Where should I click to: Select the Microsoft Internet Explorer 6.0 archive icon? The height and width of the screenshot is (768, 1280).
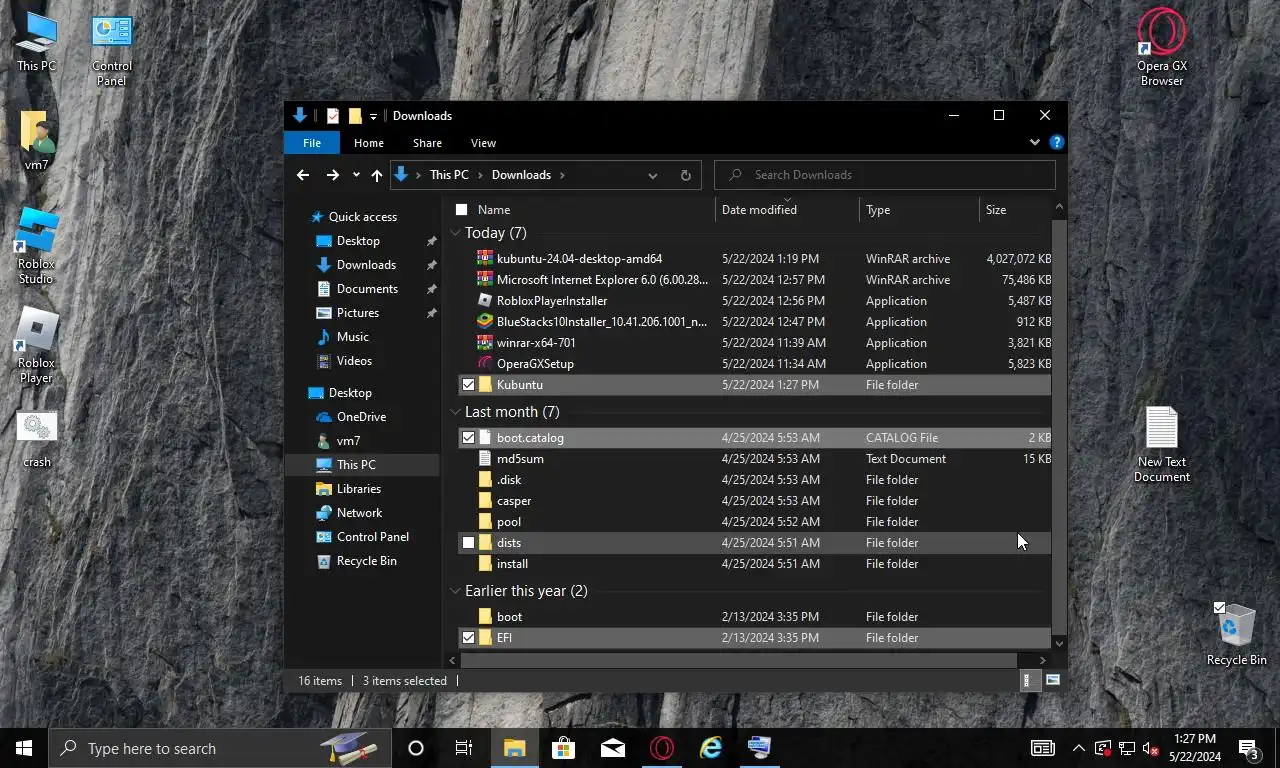[x=485, y=280]
